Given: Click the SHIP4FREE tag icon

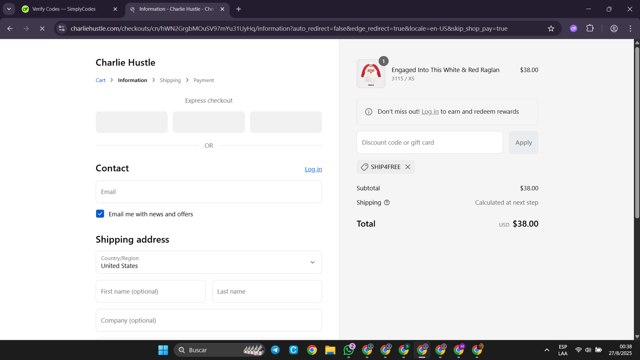Looking at the screenshot, I should (x=364, y=167).
